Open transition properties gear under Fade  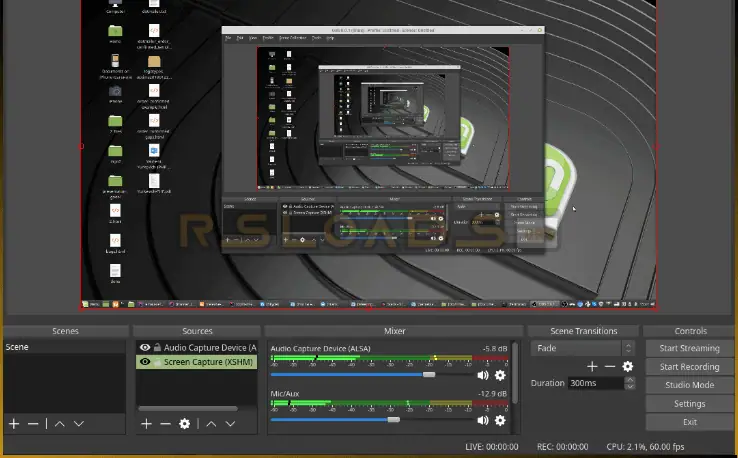pyautogui.click(x=627, y=366)
